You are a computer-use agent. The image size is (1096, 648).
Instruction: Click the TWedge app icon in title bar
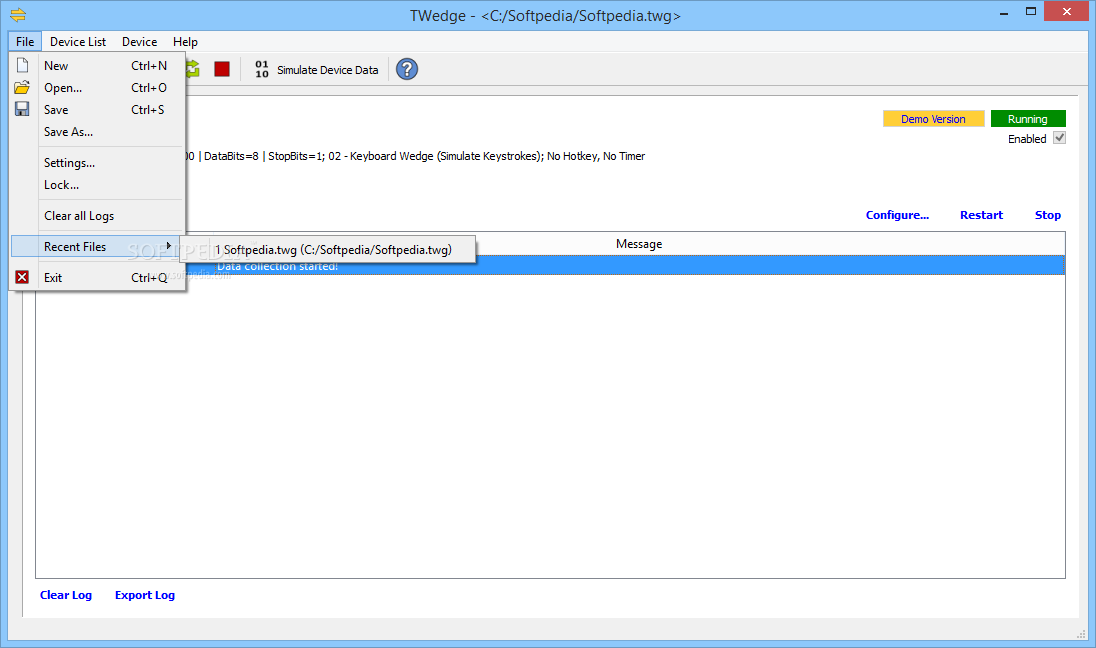[18, 15]
